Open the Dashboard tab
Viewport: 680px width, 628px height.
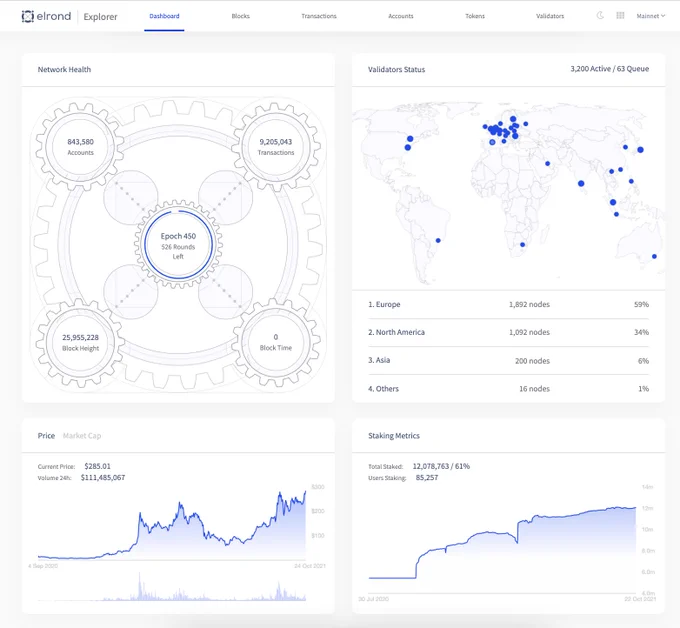(164, 16)
